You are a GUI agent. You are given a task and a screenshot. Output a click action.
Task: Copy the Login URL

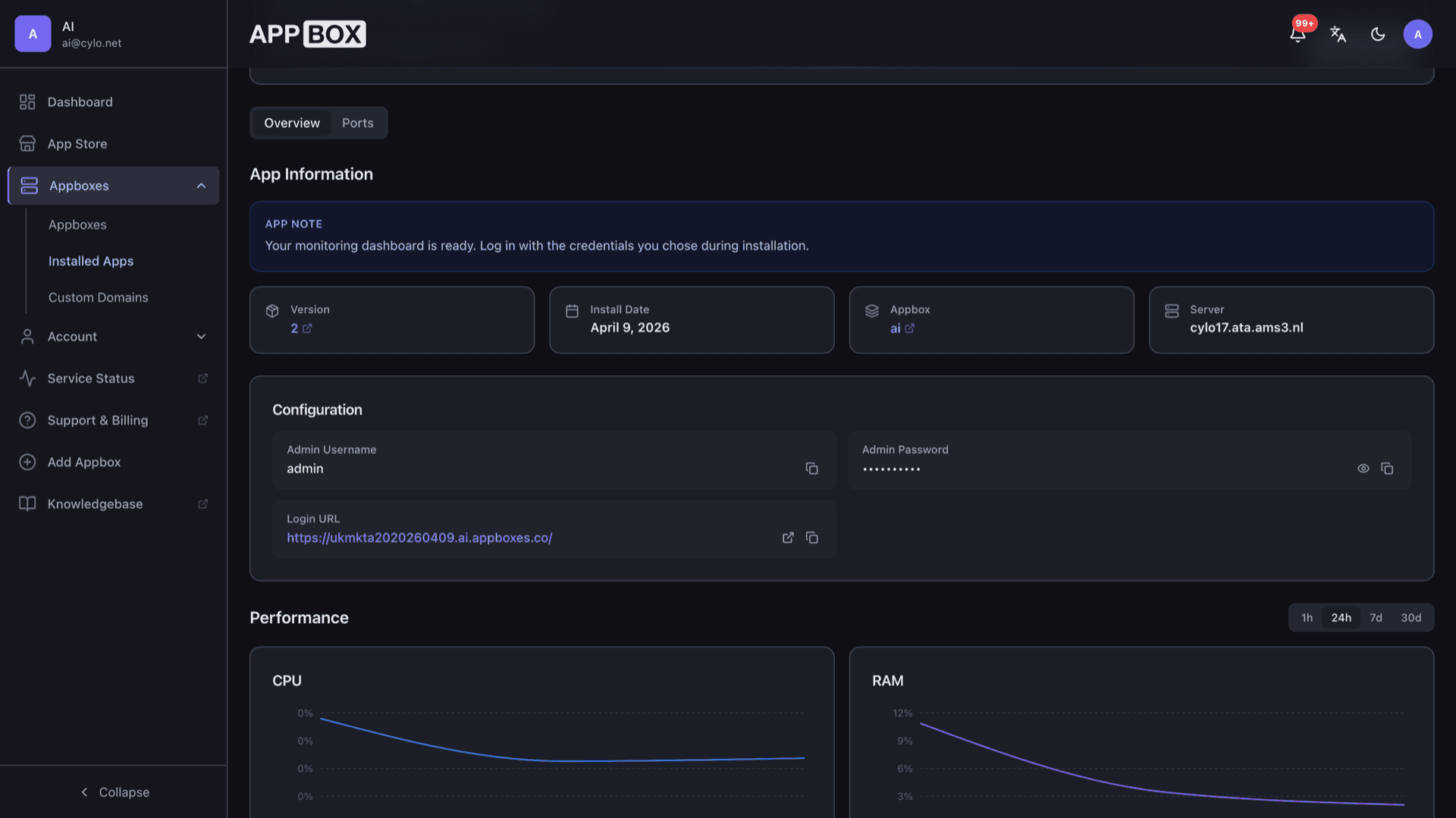tap(811, 537)
